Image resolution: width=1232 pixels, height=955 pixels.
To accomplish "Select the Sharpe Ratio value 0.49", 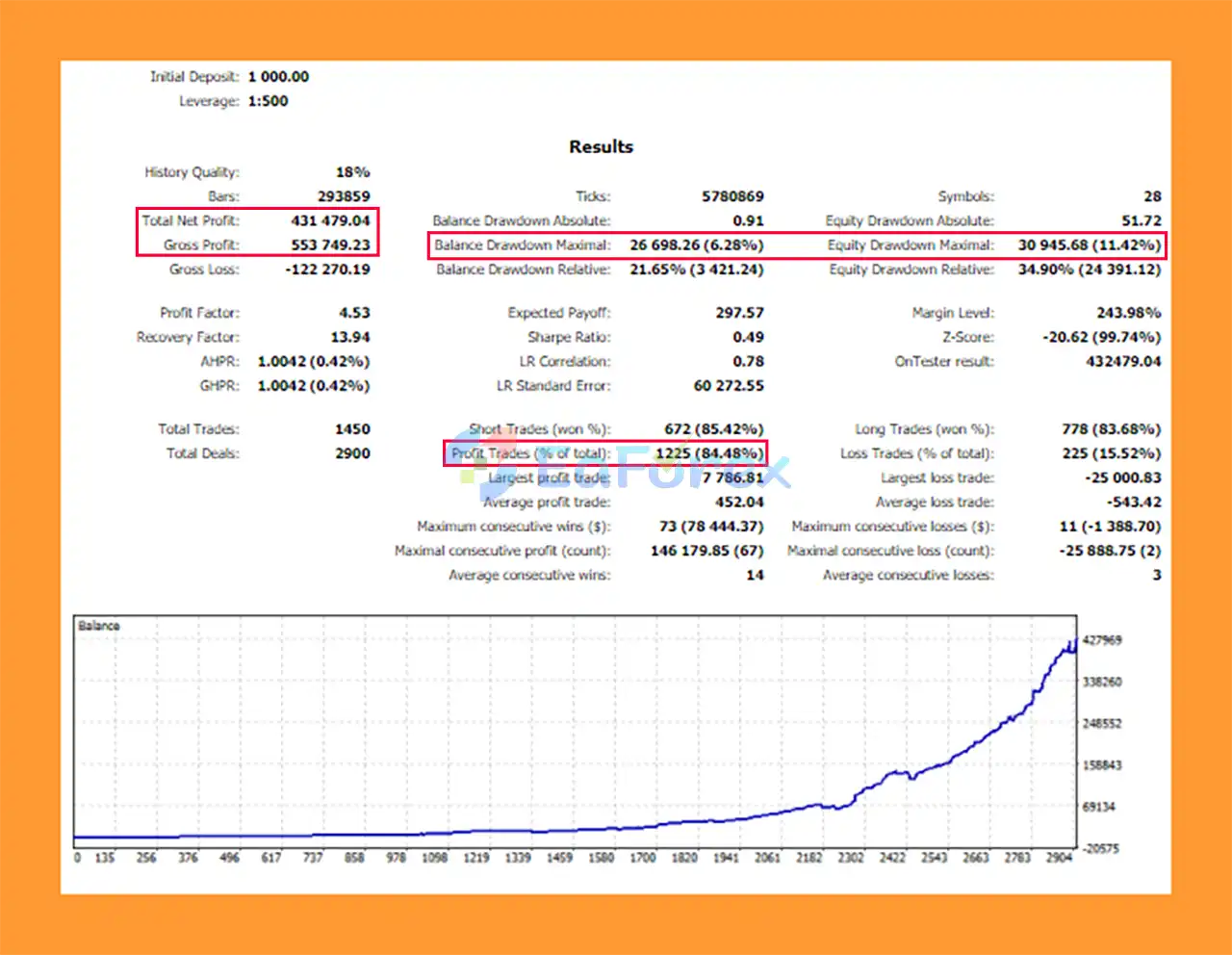I will [x=748, y=337].
